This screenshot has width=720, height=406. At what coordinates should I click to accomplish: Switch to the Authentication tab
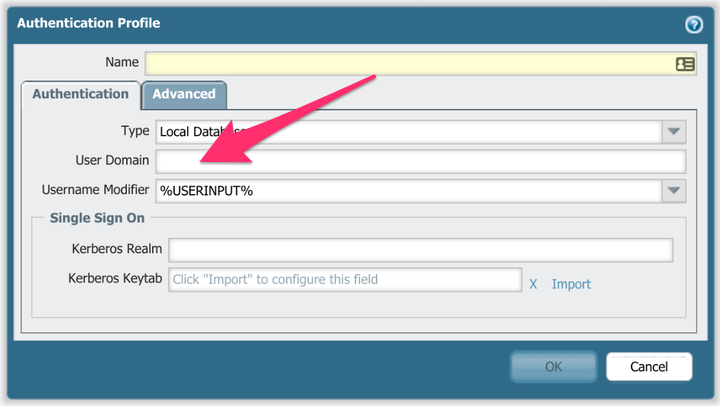click(80, 94)
